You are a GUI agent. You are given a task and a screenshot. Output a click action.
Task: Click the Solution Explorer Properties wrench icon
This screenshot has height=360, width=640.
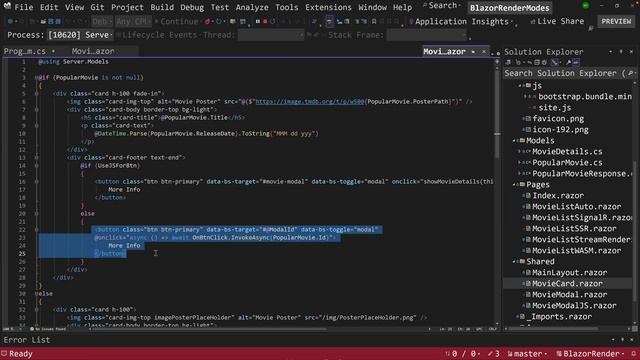[x=568, y=62]
